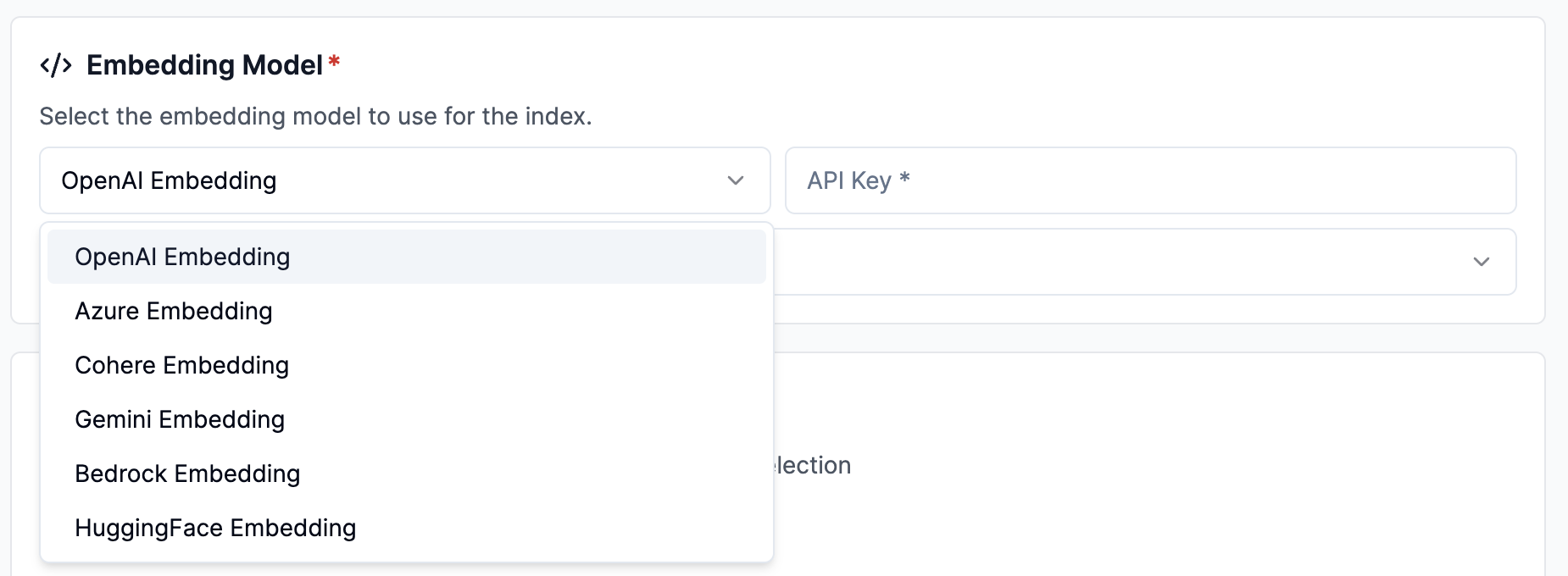The height and width of the screenshot is (576, 1568).
Task: Click the partially hidden text ending in 'election'
Action: pos(812,465)
